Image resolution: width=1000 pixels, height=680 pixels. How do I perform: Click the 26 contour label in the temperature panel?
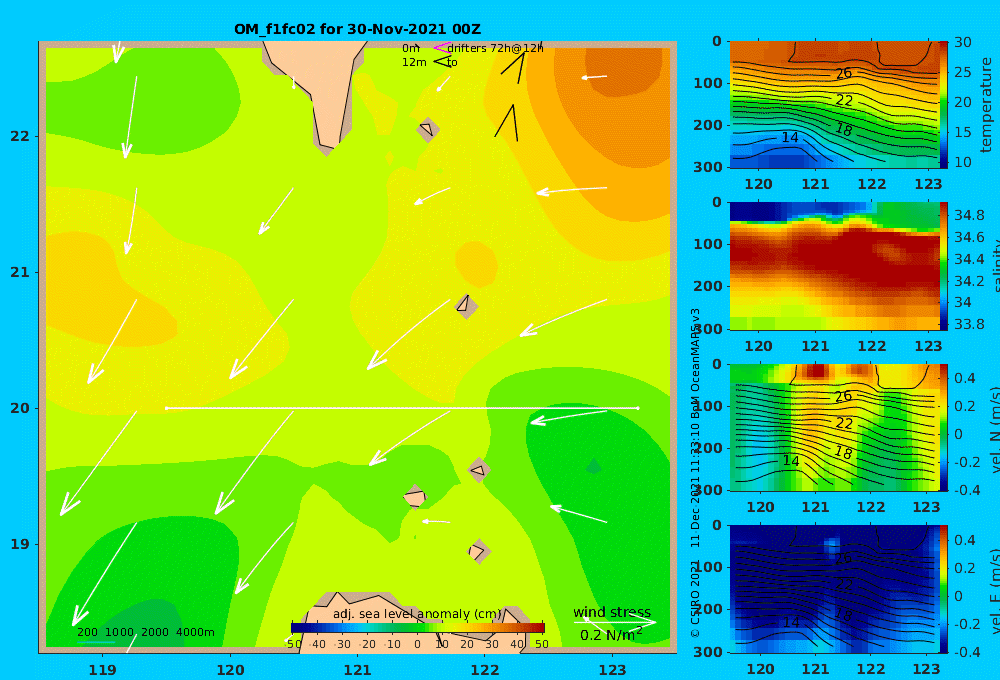[843, 73]
